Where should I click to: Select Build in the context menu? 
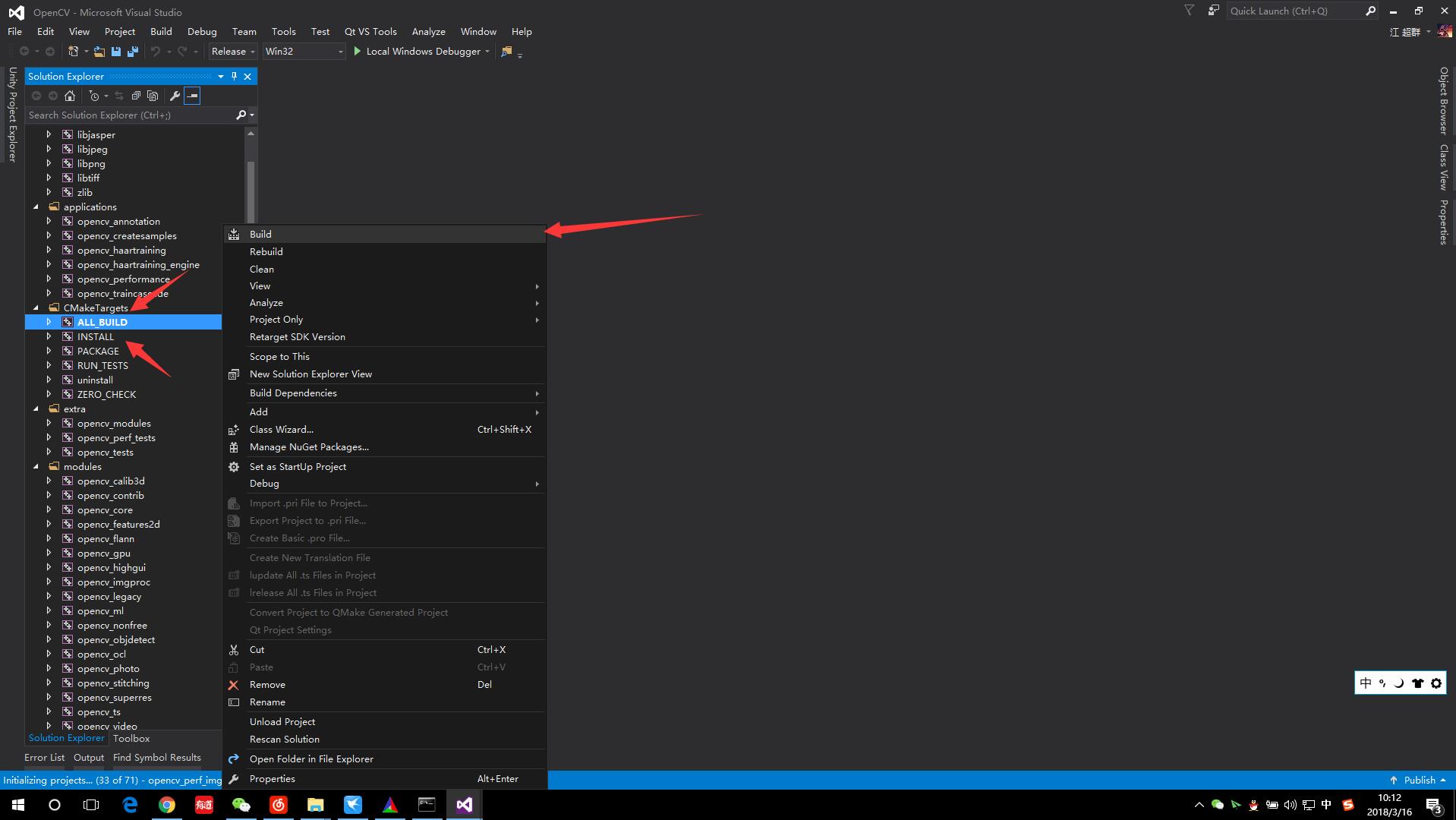(385, 234)
